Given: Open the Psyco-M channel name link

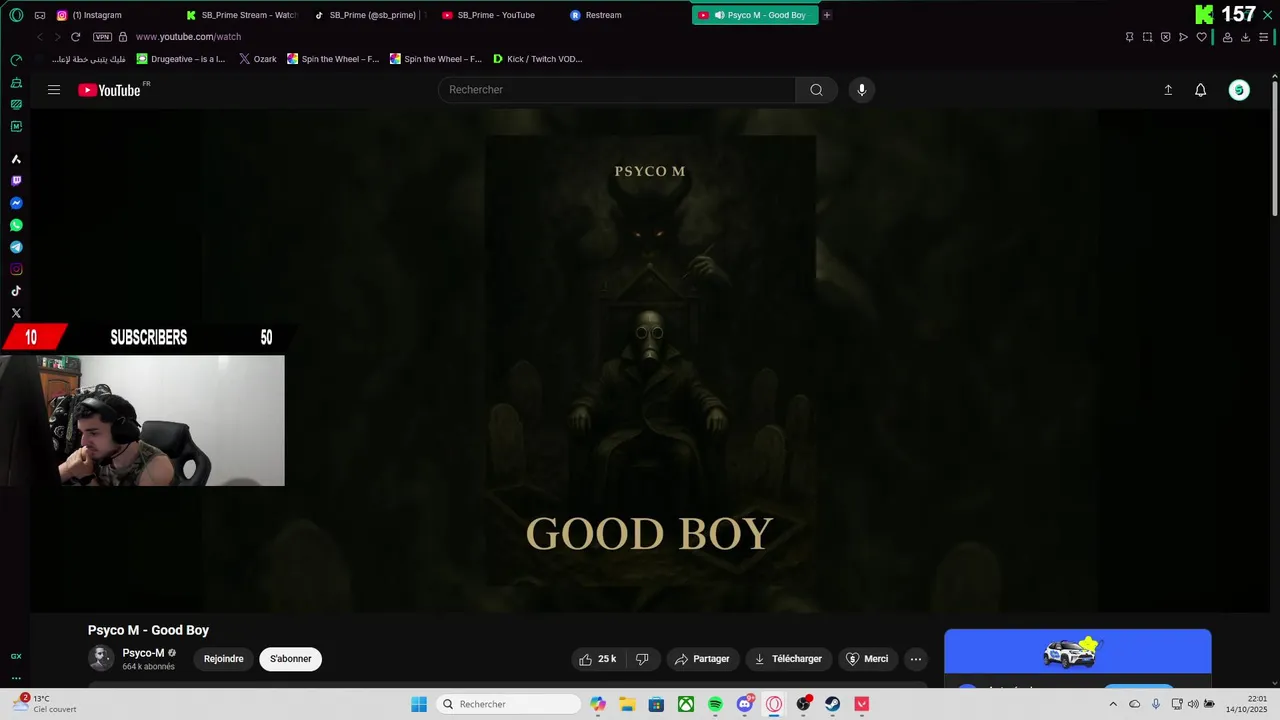Looking at the screenshot, I should tap(143, 653).
